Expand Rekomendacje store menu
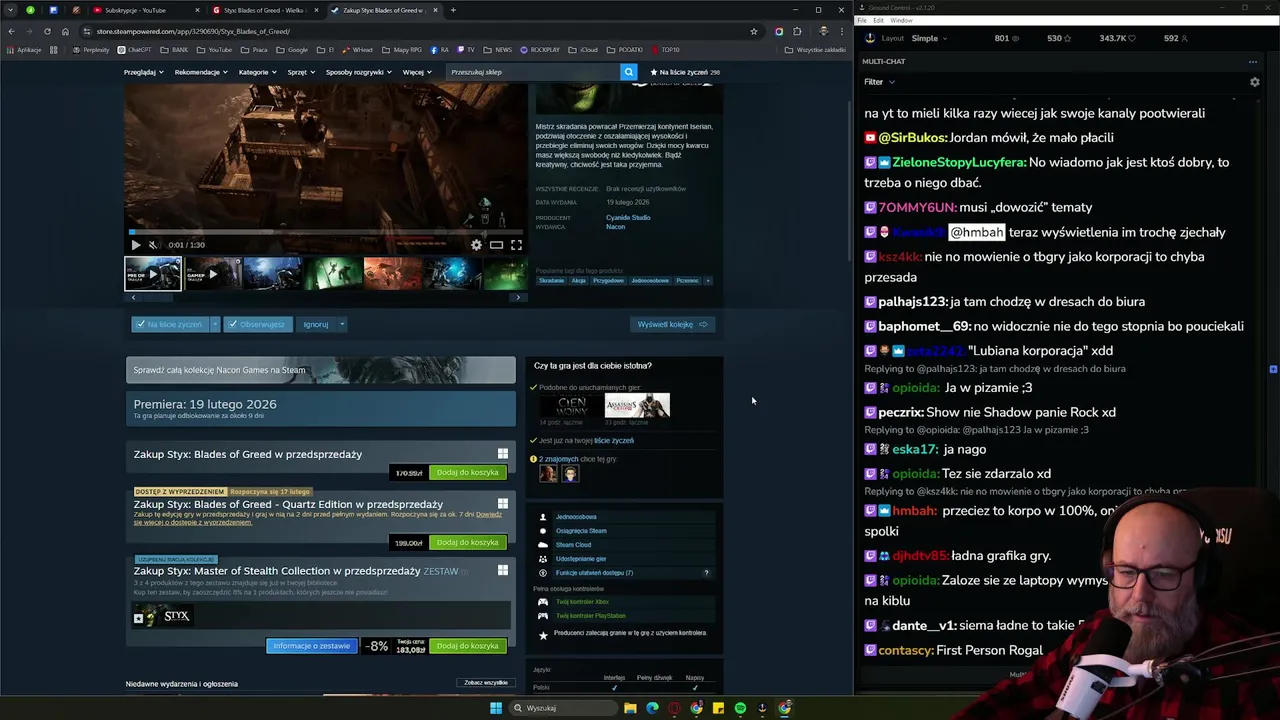 point(201,72)
